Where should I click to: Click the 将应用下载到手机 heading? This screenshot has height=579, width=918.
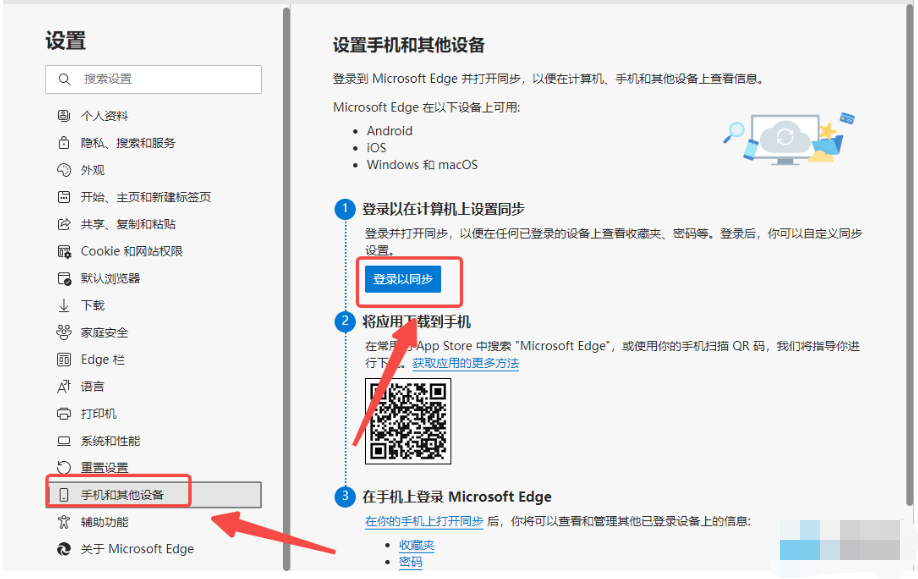(x=416, y=322)
